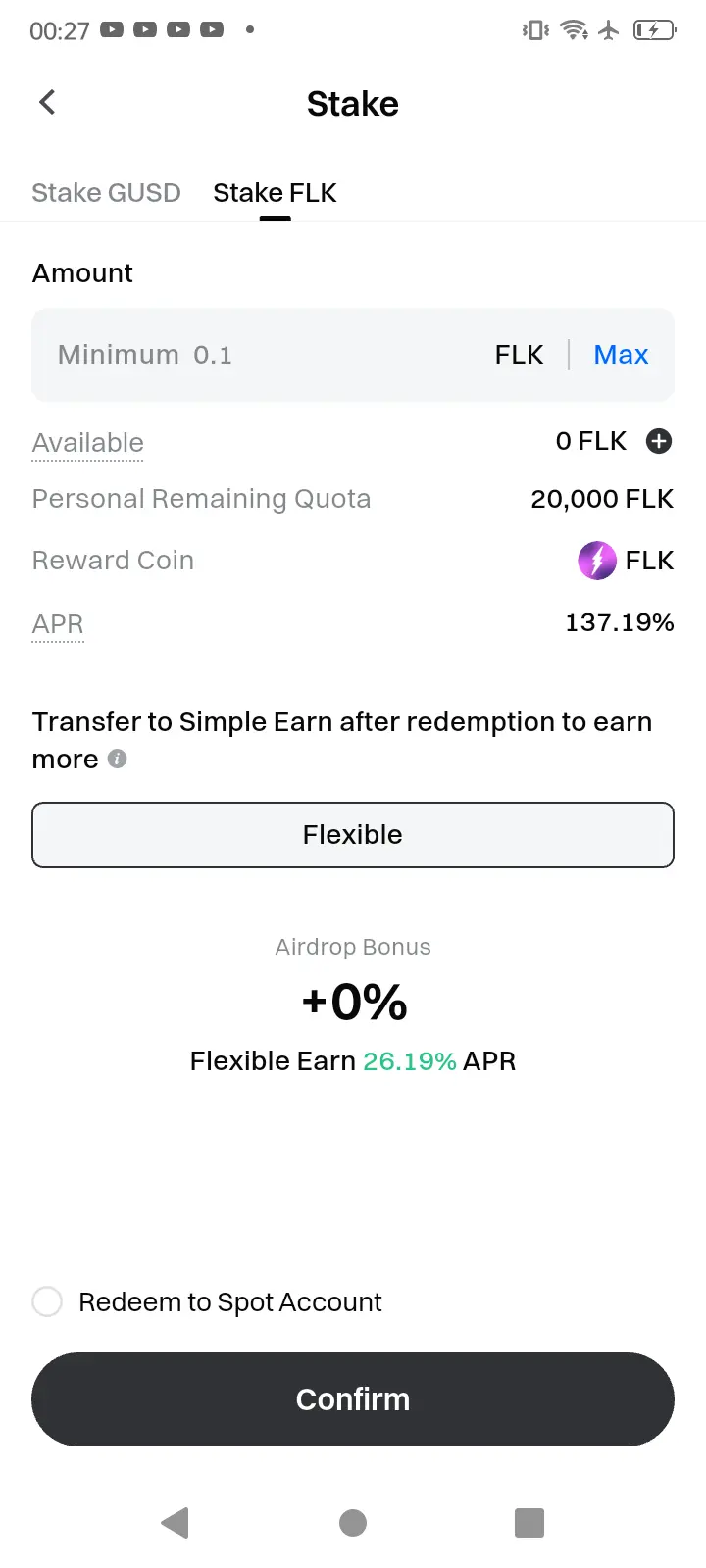Tap the 26.19% Flexible Earn rate
Viewport: 706px width, 1568px height.
pos(410,1061)
